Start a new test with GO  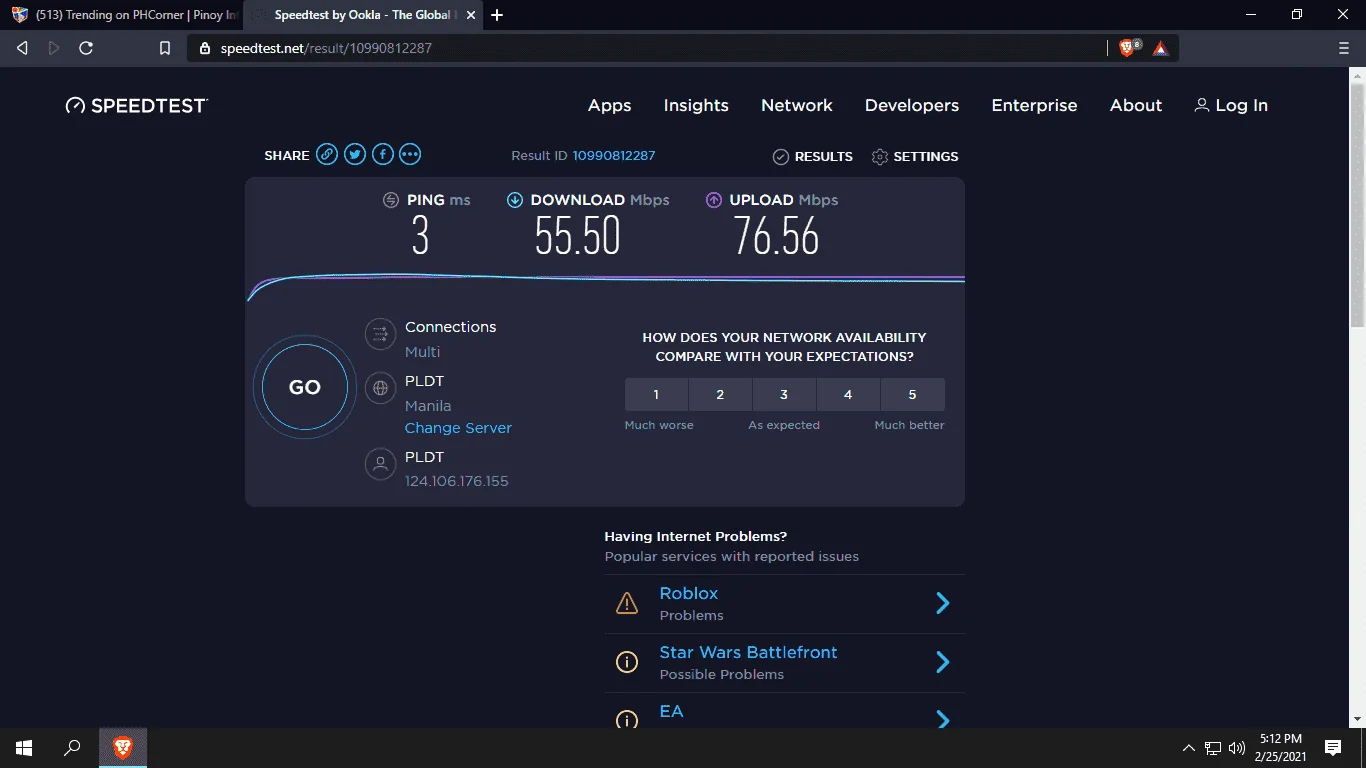click(305, 387)
